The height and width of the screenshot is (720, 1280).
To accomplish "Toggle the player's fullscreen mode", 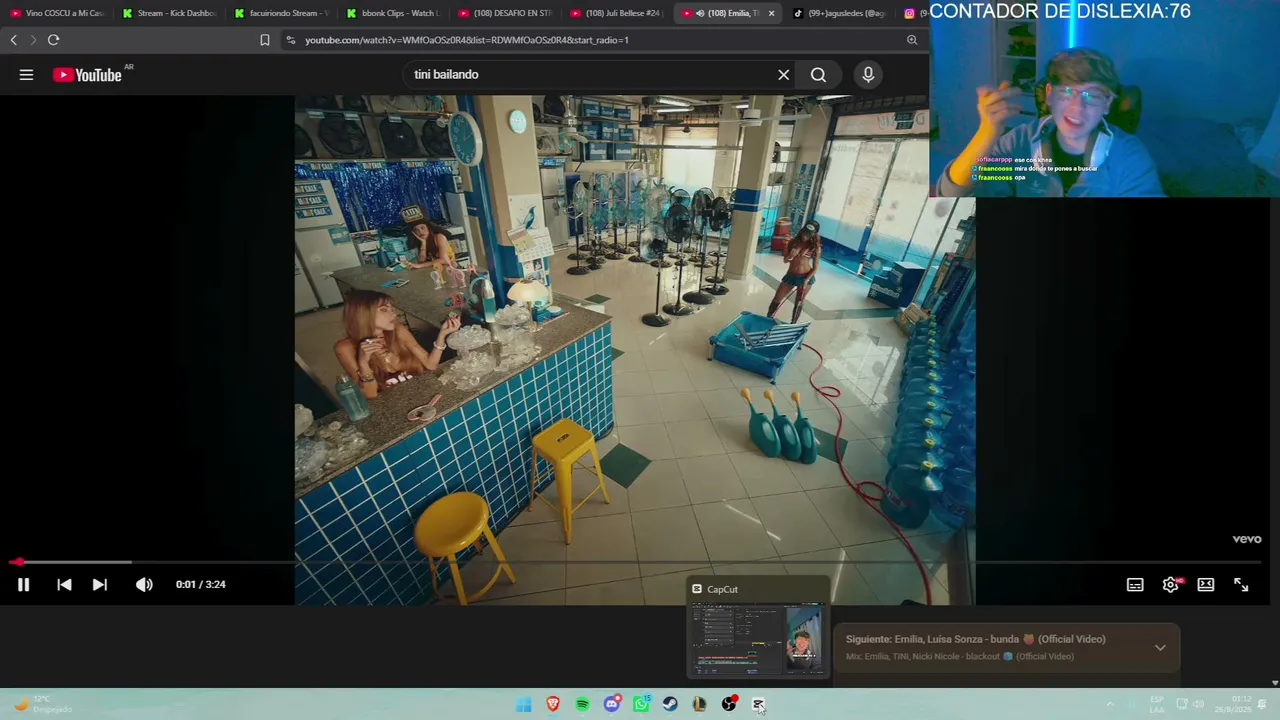I will point(1241,585).
